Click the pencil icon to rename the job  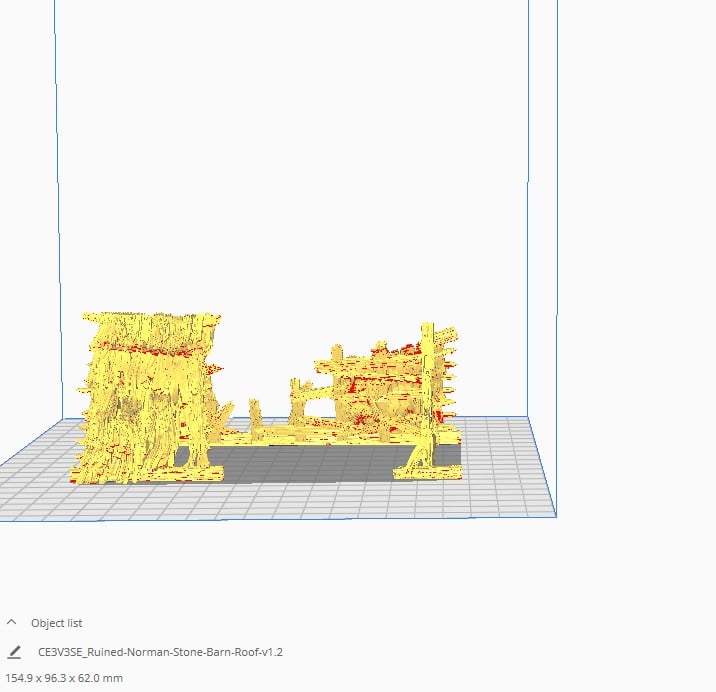point(14,652)
